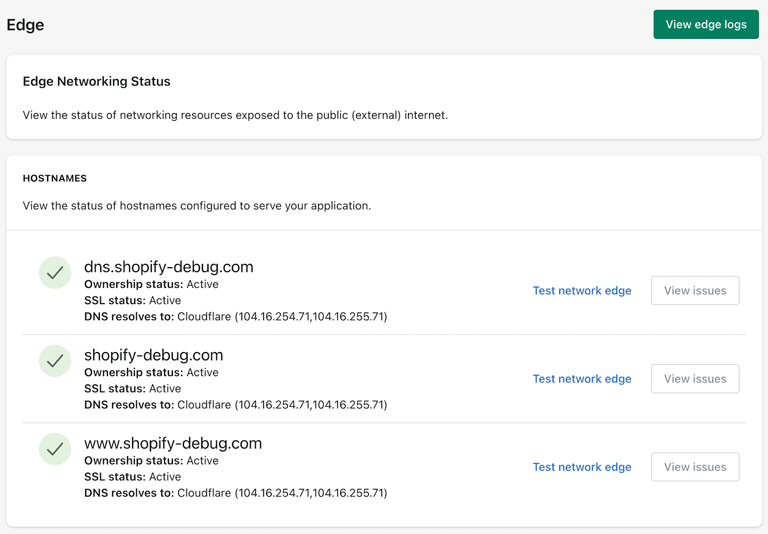Image resolution: width=768 pixels, height=534 pixels.
Task: View issues for dns.shopify-debug.com
Action: (695, 291)
